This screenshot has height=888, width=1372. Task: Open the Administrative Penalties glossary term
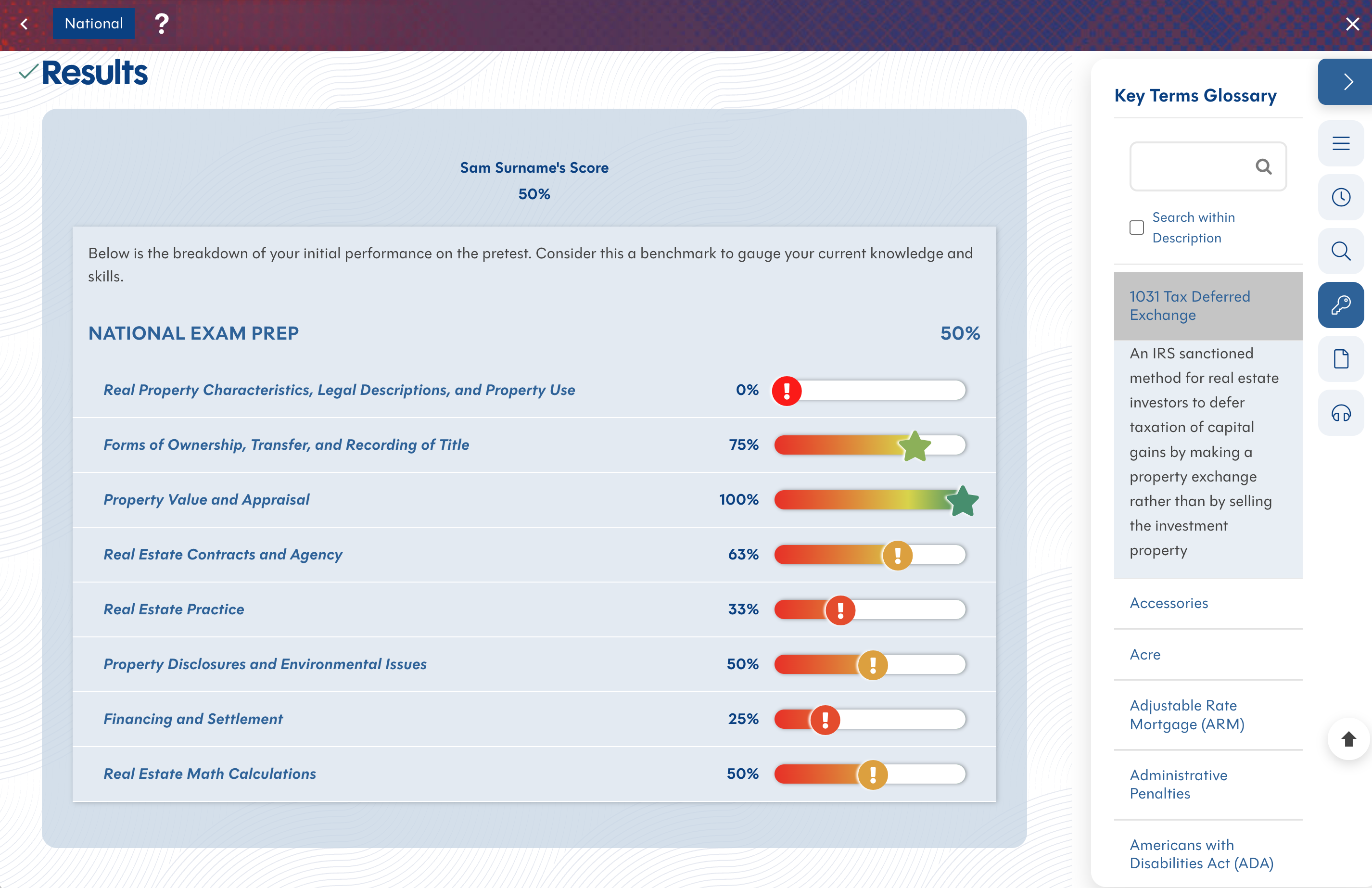coord(1207,784)
